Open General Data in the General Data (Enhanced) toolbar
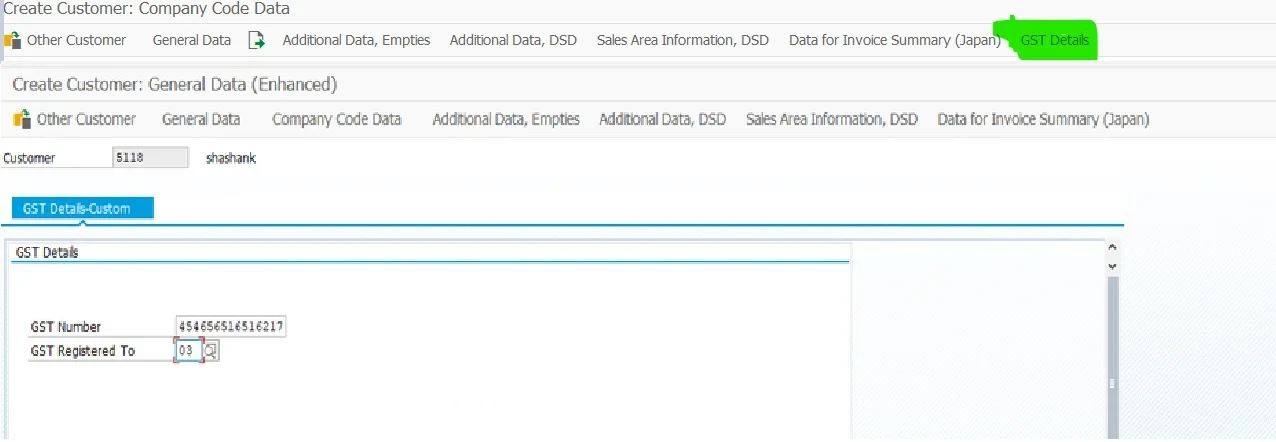The height and width of the screenshot is (442, 1276). tap(201, 119)
